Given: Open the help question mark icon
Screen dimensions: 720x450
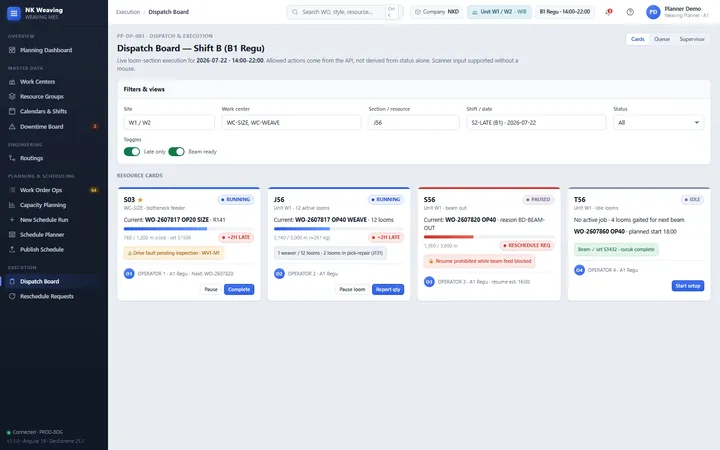Looking at the screenshot, I should (630, 12).
